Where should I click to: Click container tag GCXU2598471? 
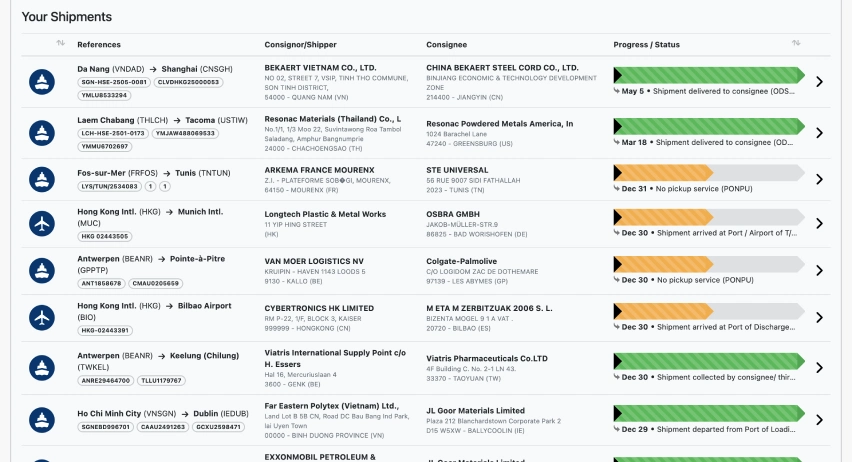coord(218,427)
